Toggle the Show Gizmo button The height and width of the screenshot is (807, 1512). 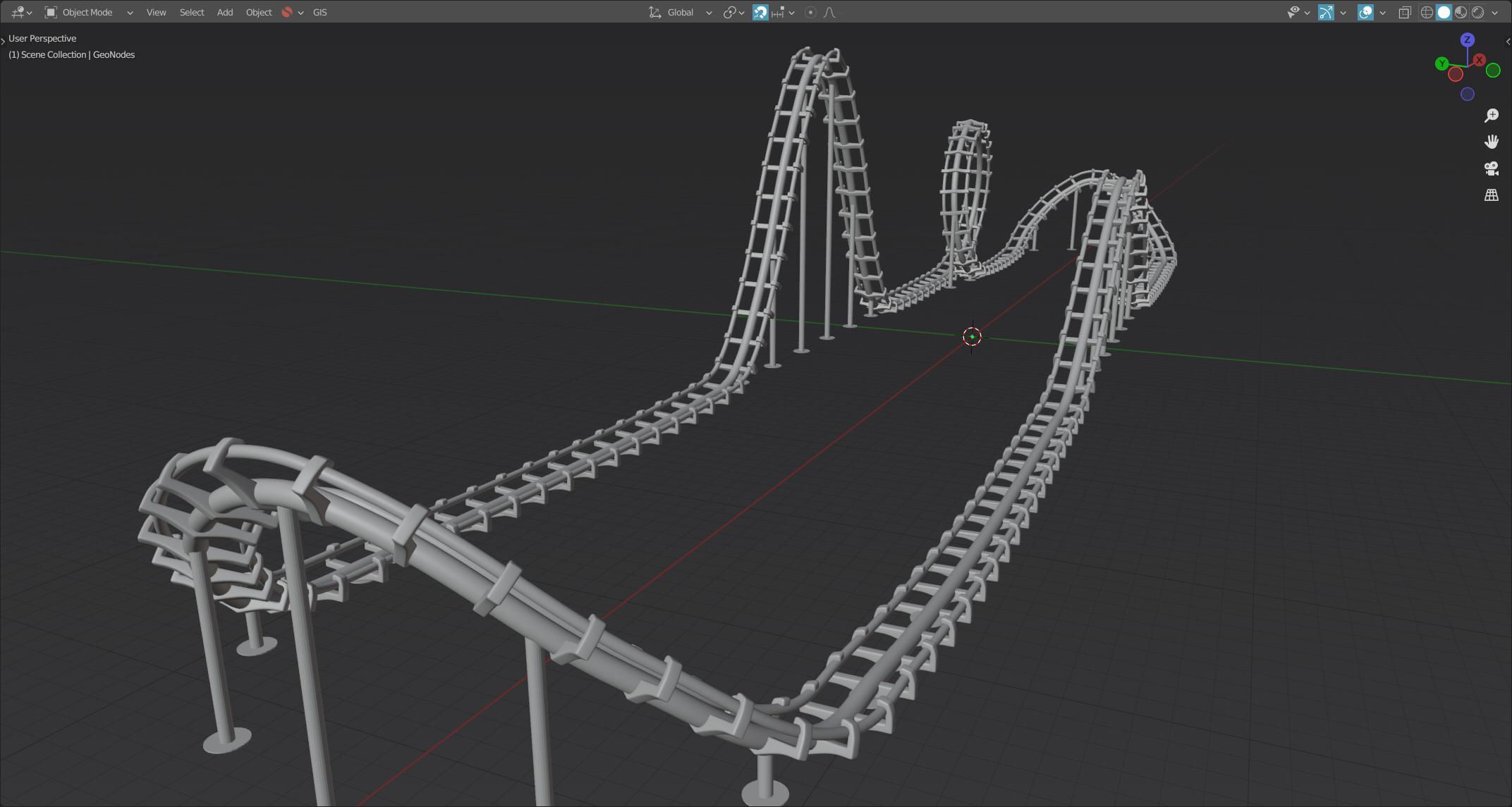[x=1326, y=12]
